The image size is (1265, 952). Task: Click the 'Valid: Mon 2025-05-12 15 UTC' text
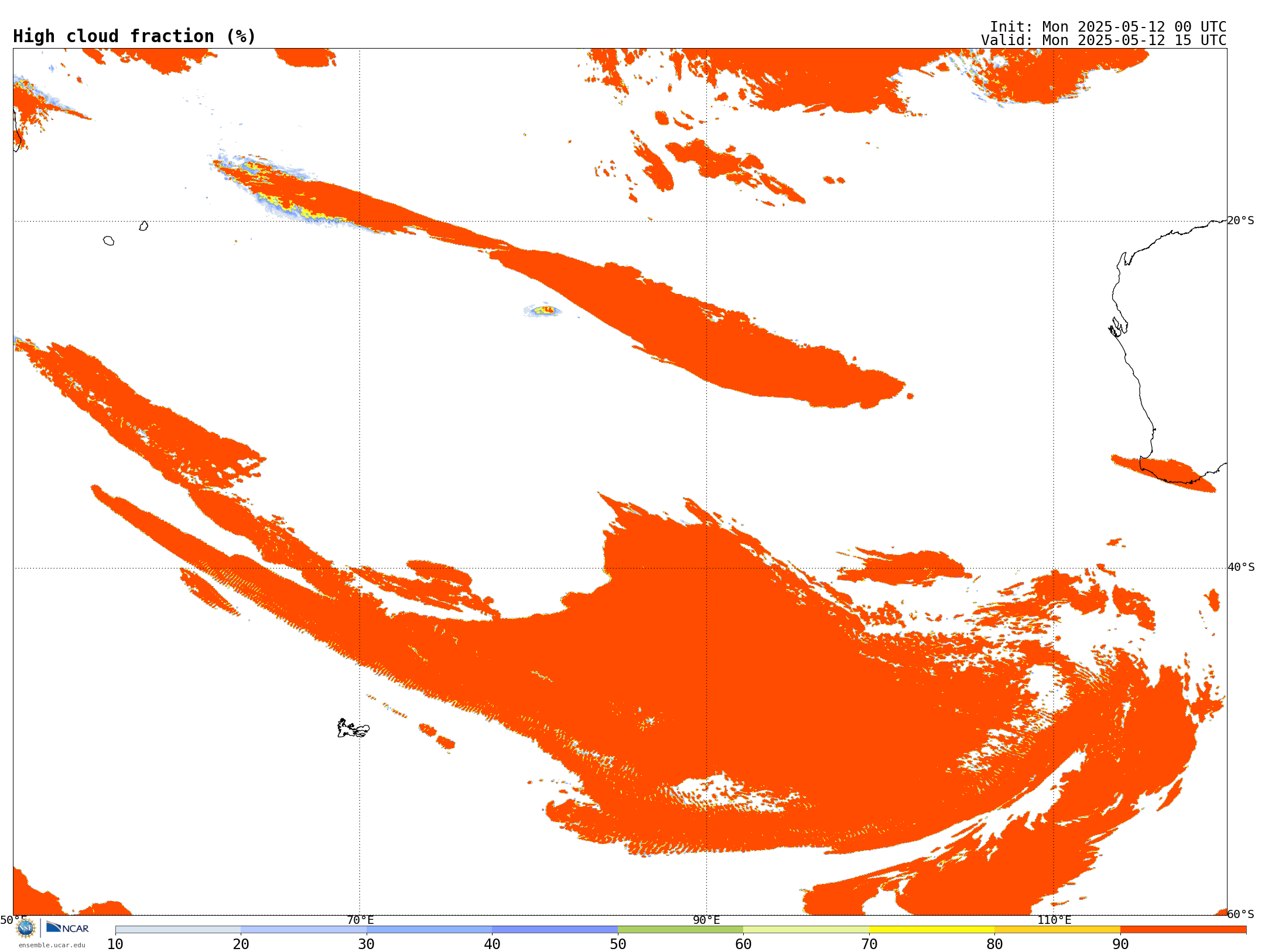1104,40
